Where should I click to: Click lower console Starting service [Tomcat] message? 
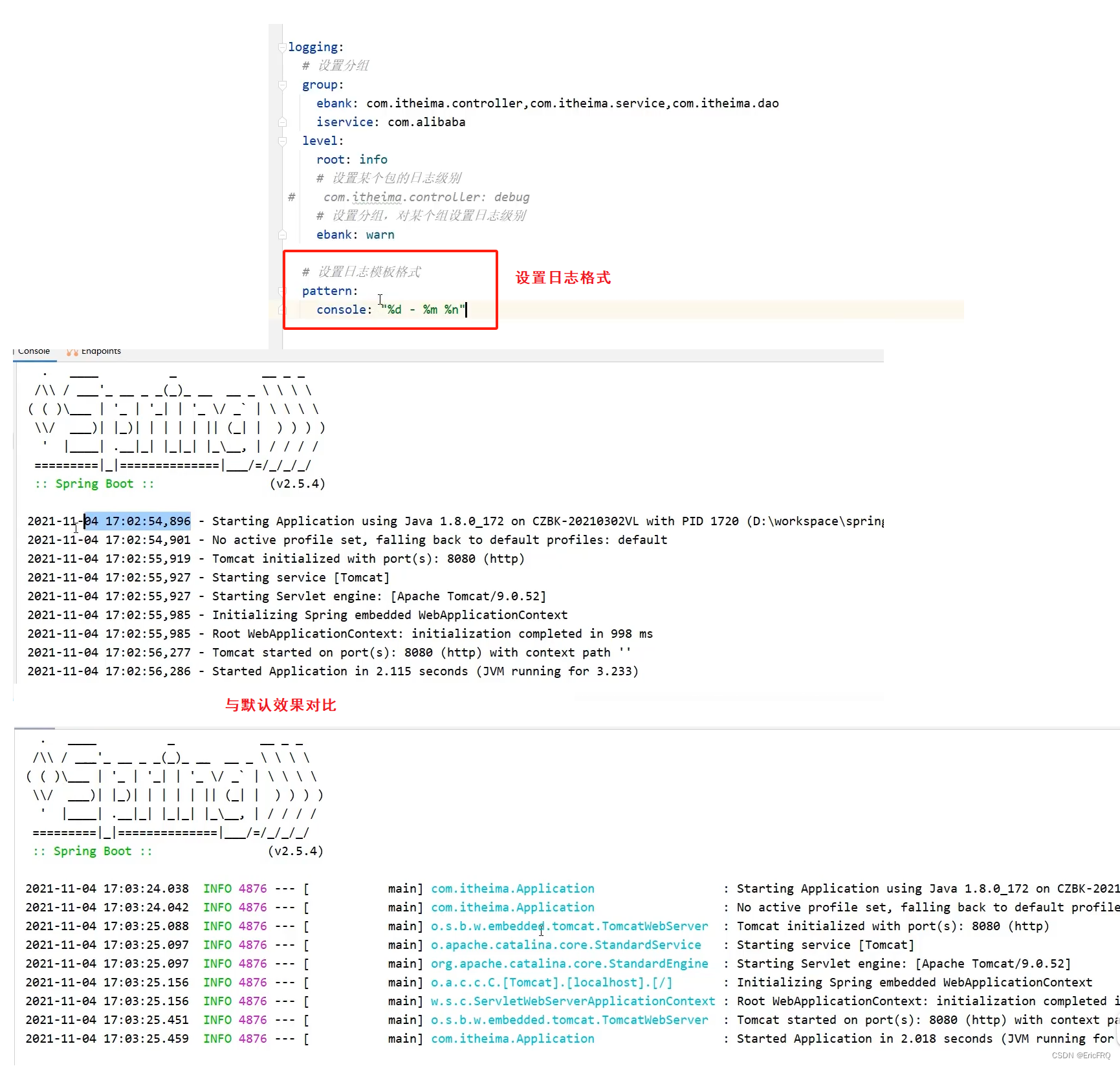[x=826, y=945]
